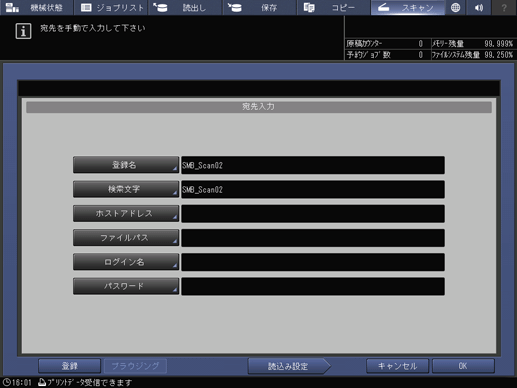Image resolution: width=517 pixels, height=388 pixels.
Task: Click the information icon beside the message
Action: (x=23, y=31)
